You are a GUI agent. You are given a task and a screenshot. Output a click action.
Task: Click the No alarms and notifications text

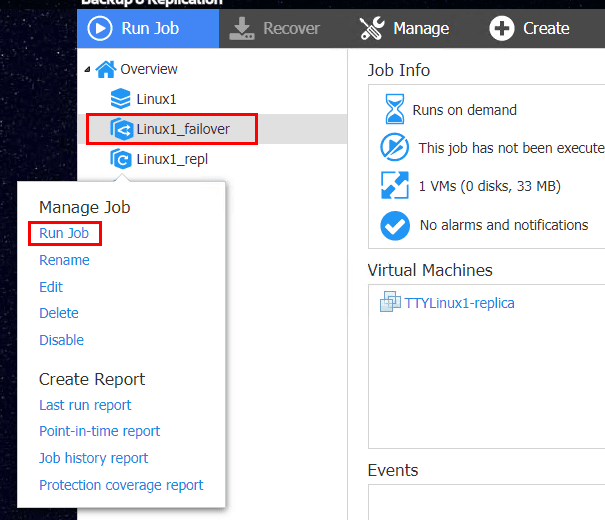coord(504,225)
